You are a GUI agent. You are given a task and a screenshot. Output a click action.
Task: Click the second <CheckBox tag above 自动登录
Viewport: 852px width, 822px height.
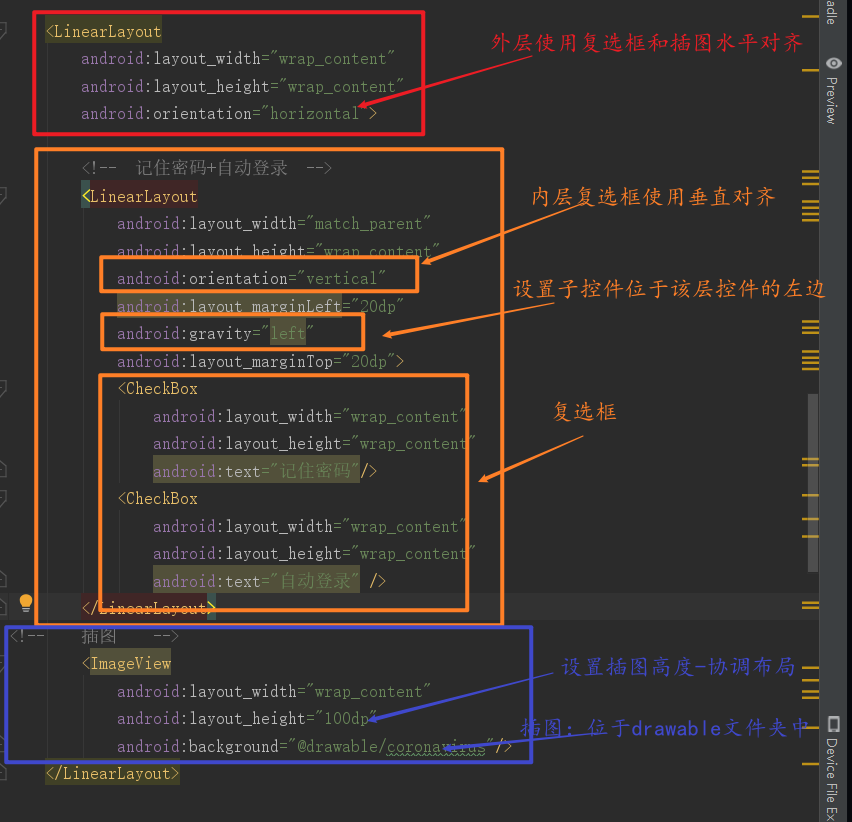click(x=158, y=498)
